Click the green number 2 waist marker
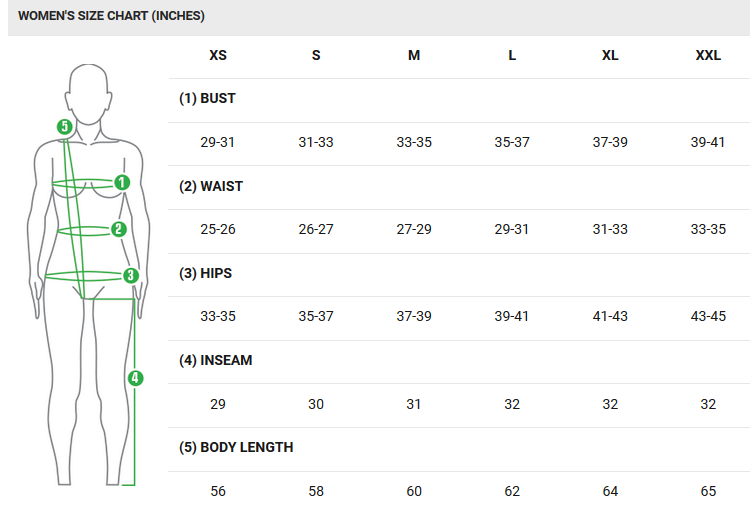Image resolution: width=750 pixels, height=519 pixels. tap(119, 229)
